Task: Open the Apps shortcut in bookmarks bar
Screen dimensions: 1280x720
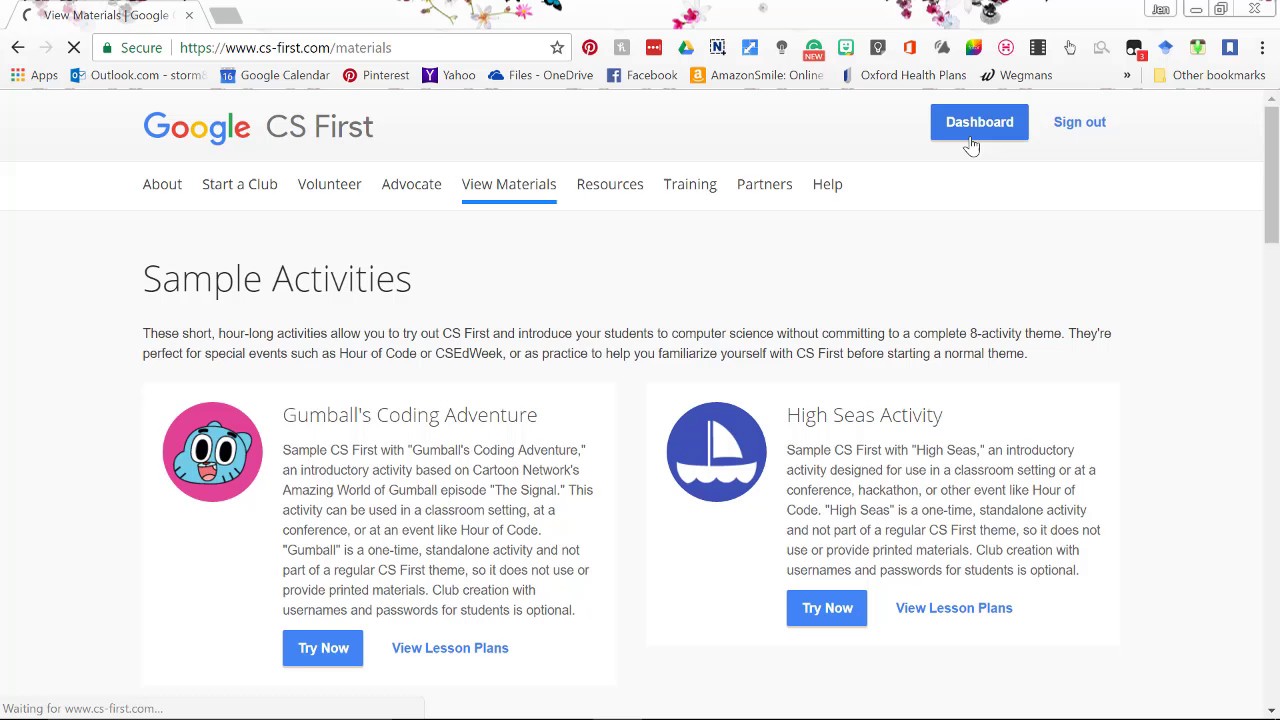Action: point(34,75)
